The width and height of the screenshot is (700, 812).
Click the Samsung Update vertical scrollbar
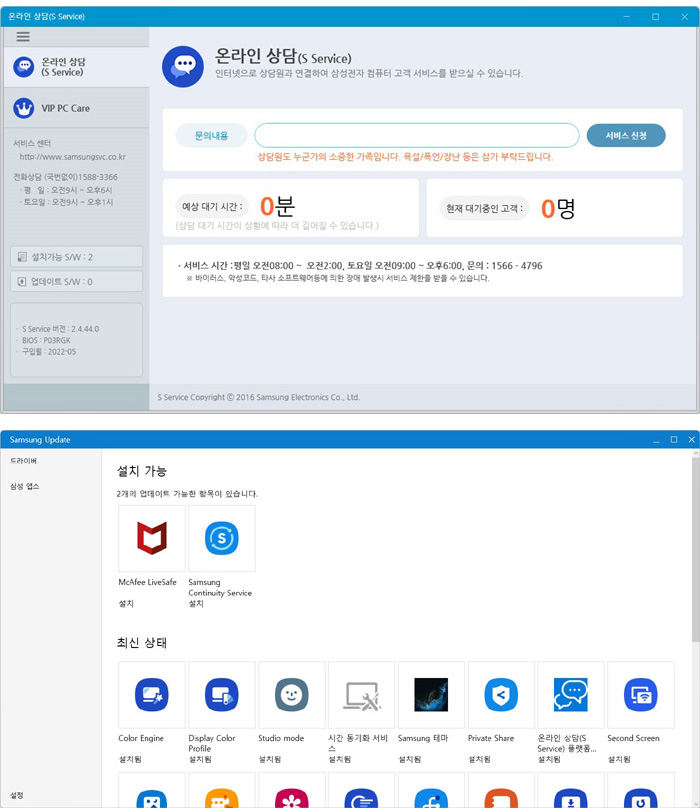pyautogui.click(x=695, y=550)
